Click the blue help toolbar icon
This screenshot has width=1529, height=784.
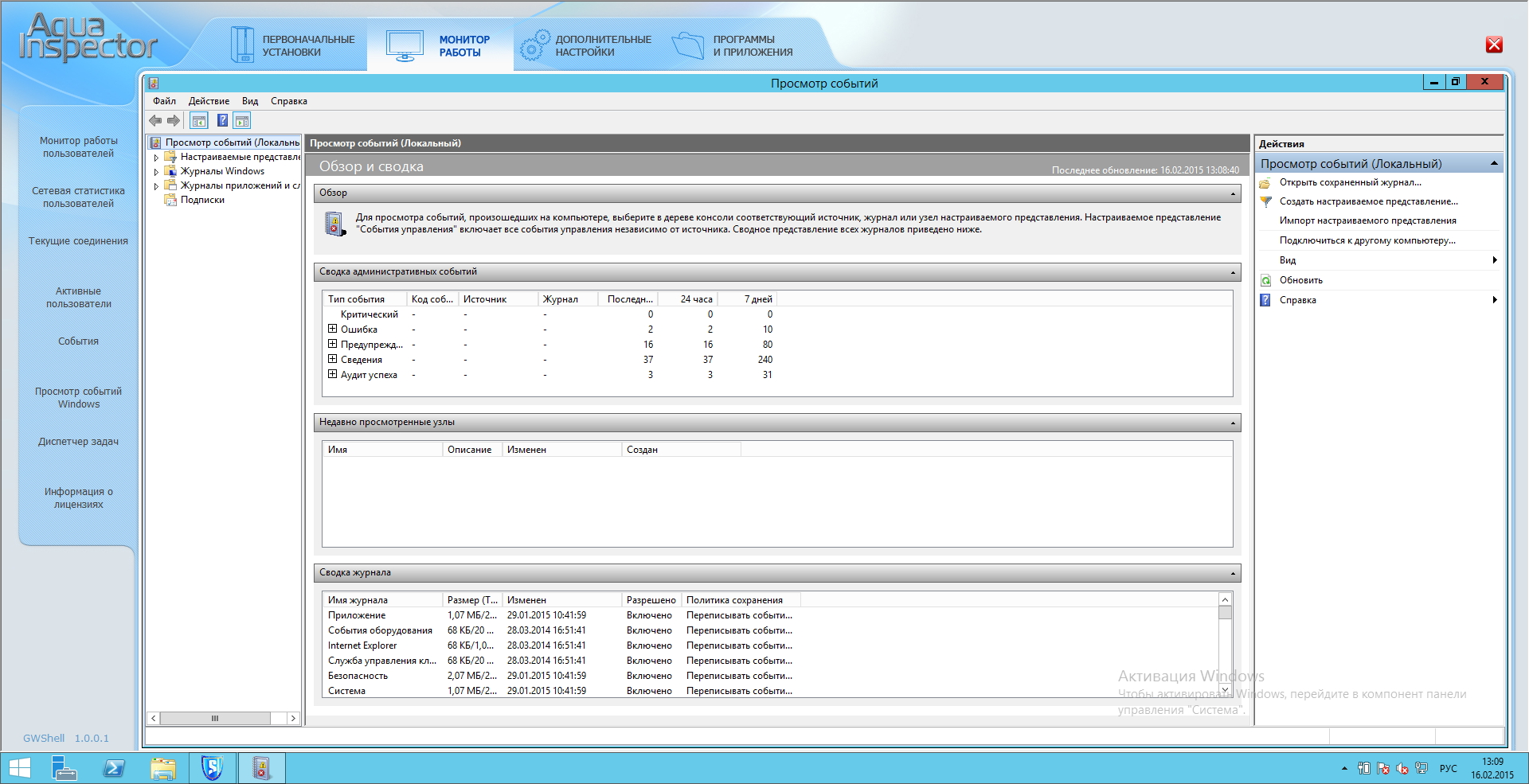pos(222,121)
